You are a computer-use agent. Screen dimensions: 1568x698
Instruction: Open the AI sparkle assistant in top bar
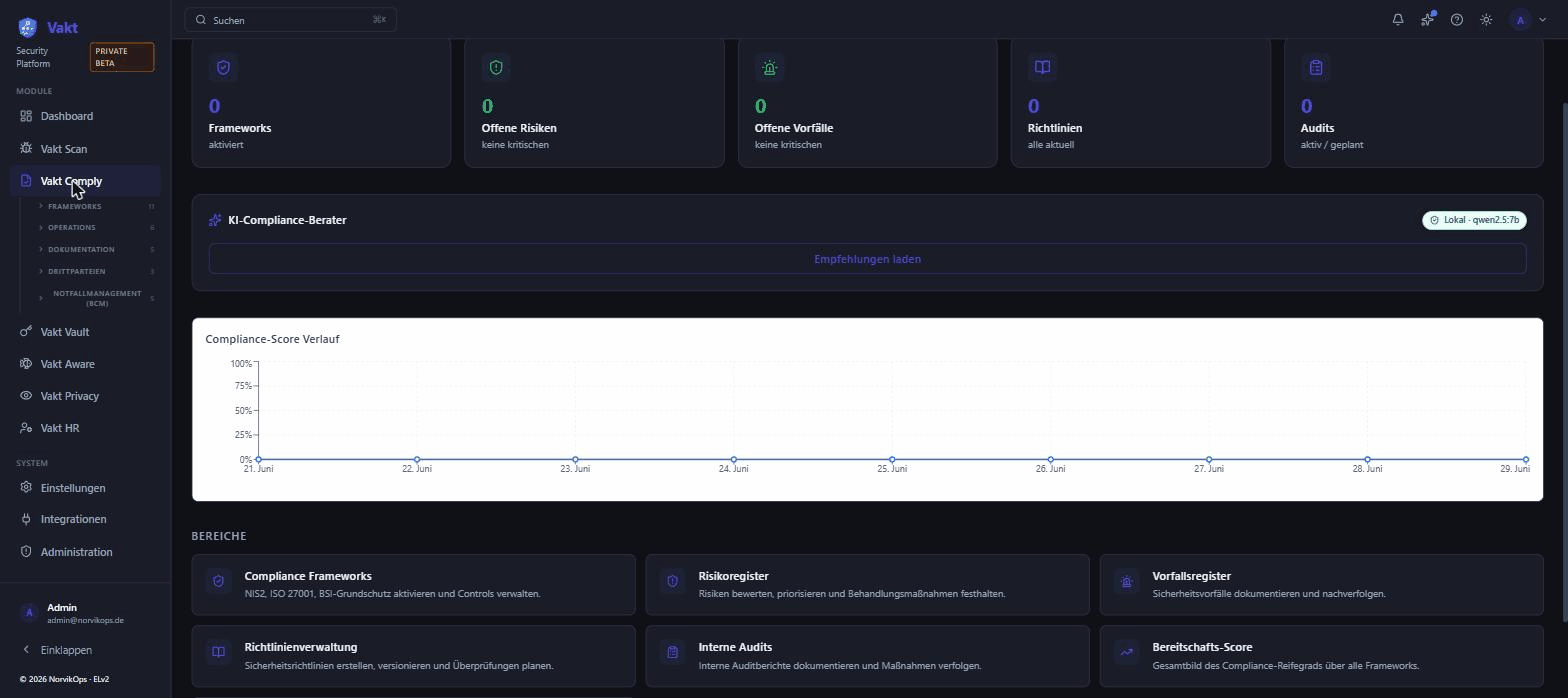[x=1427, y=20]
